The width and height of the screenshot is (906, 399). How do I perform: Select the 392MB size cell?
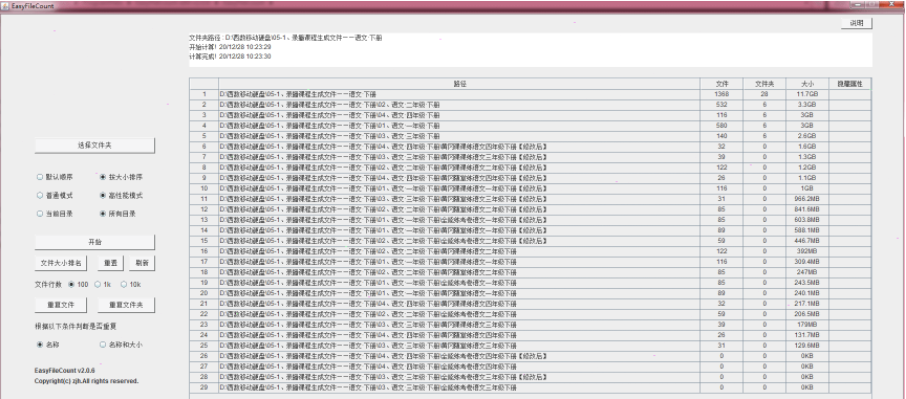(807, 251)
